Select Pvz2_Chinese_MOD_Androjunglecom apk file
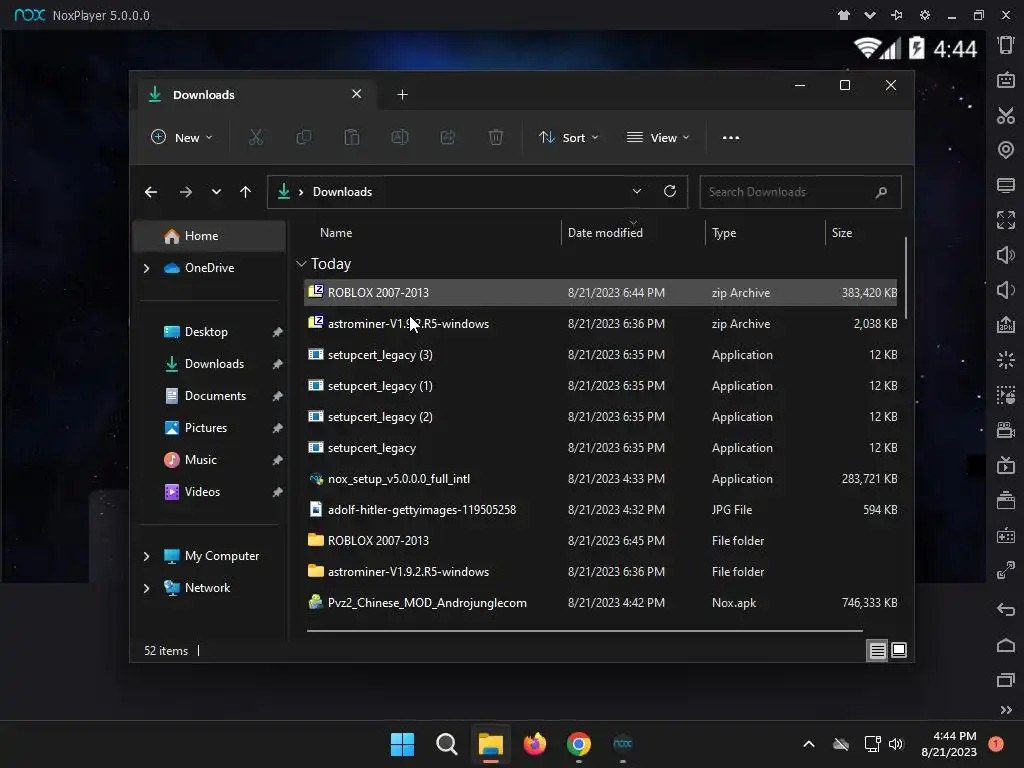Screen dimensions: 1024x768 (601, 603)
